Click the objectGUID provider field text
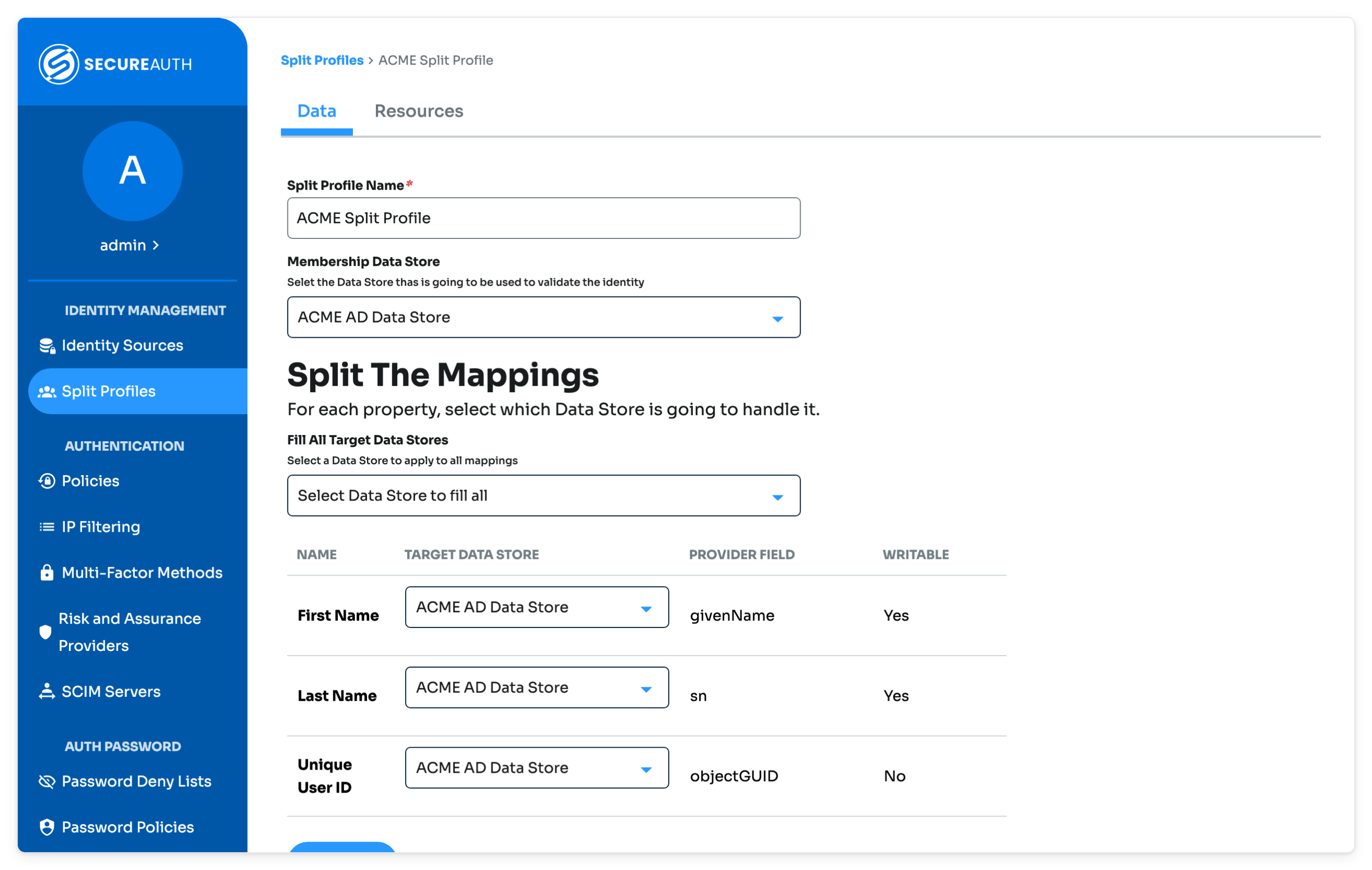The image size is (1372, 870). pos(734,776)
